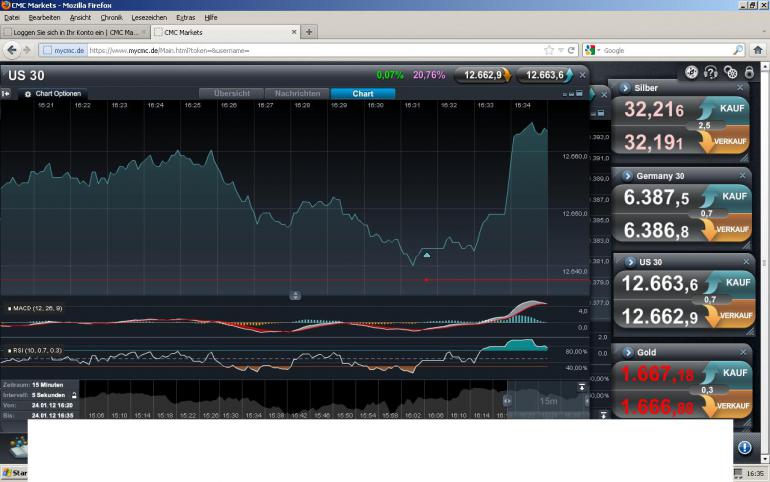Click the URL address field
The width and height of the screenshot is (770, 482).
point(314,51)
